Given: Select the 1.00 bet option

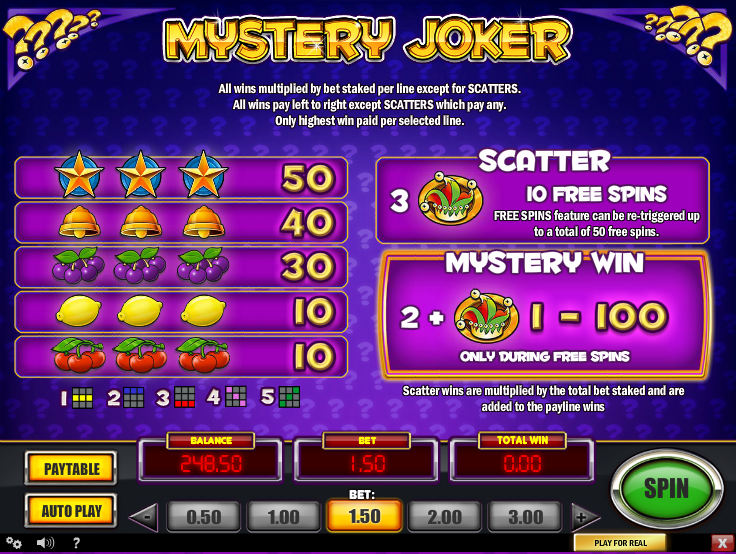Looking at the screenshot, I should click(284, 516).
